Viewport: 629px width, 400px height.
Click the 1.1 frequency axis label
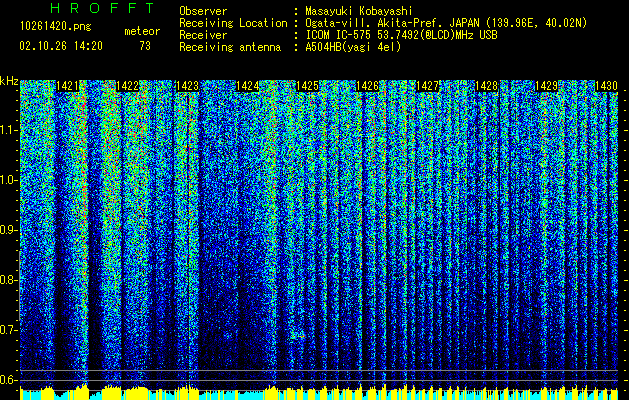(9, 130)
